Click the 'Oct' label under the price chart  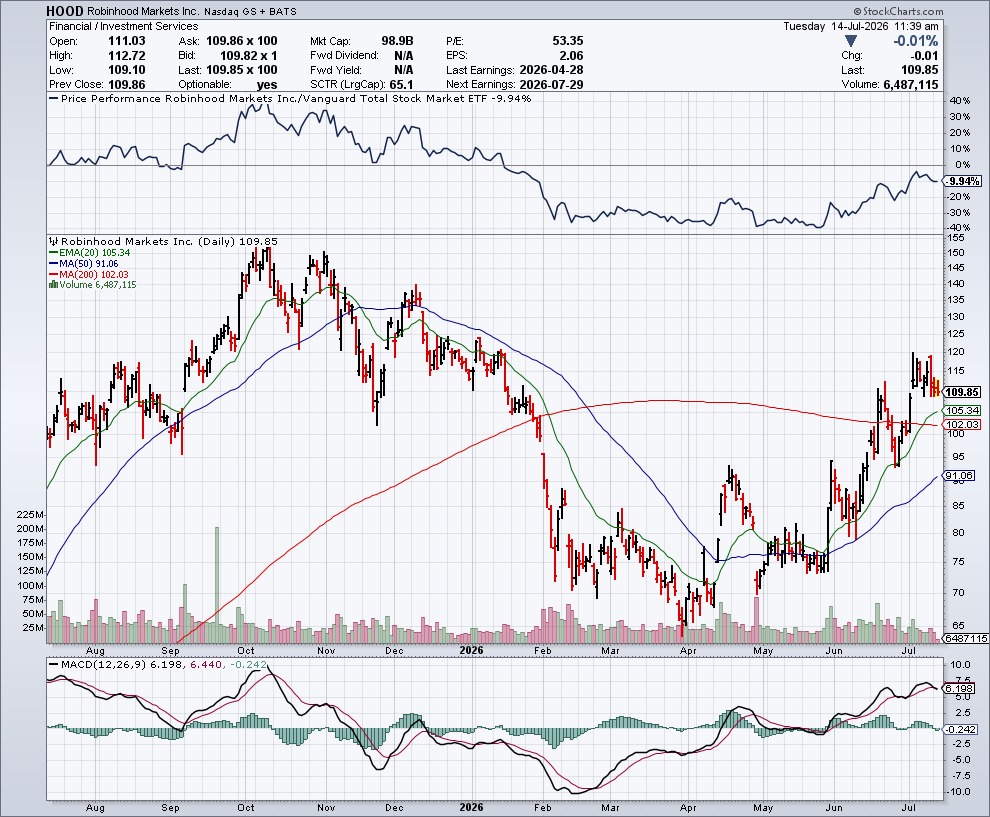pyautogui.click(x=246, y=650)
